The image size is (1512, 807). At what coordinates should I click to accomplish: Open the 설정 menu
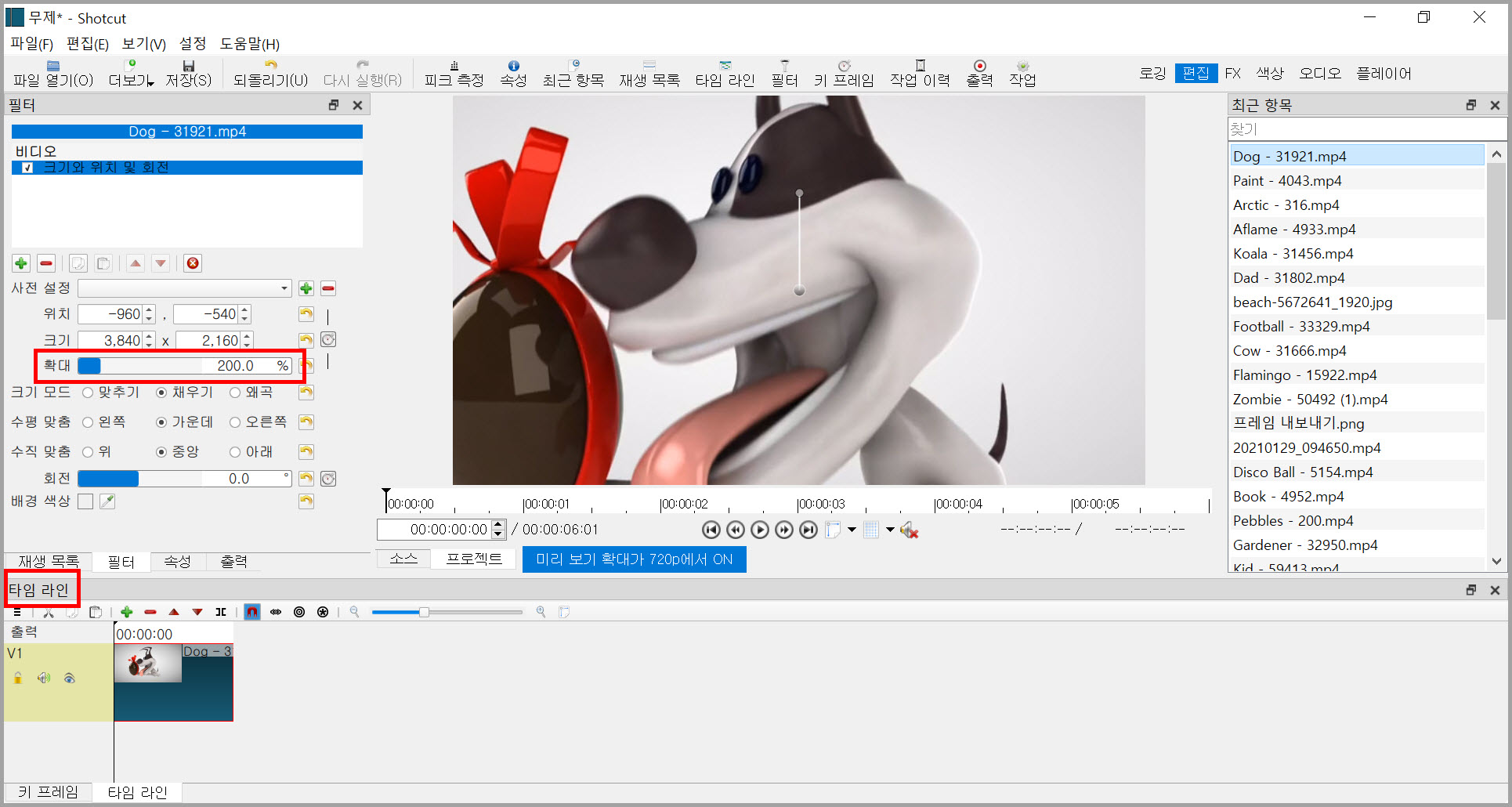tap(192, 44)
